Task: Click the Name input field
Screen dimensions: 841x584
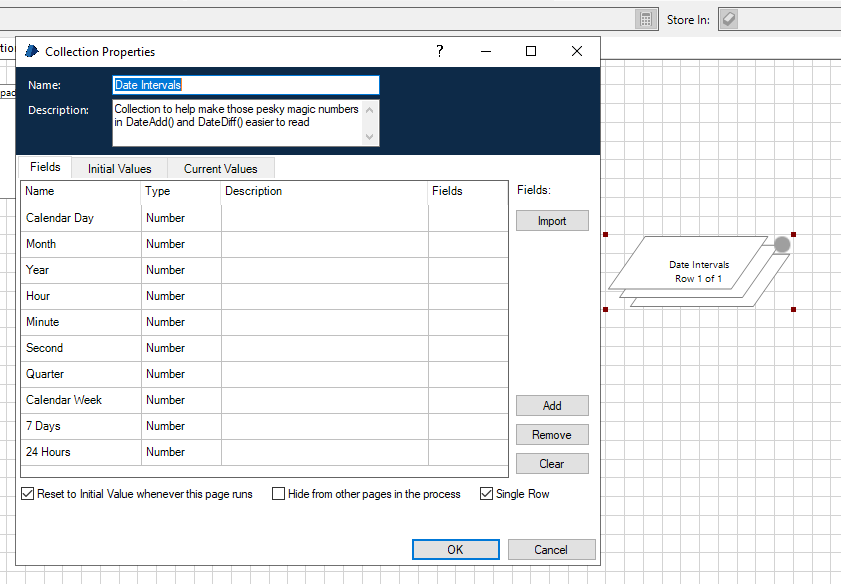Action: tap(246, 85)
